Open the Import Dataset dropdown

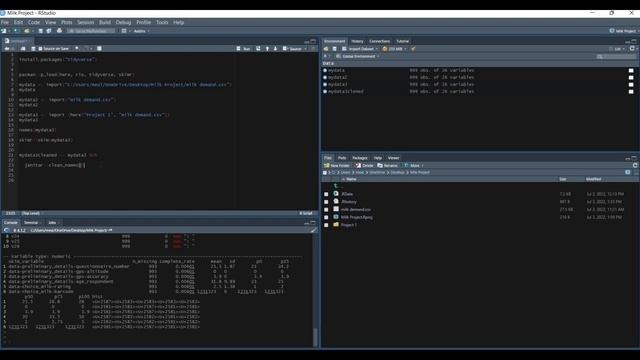(360, 49)
